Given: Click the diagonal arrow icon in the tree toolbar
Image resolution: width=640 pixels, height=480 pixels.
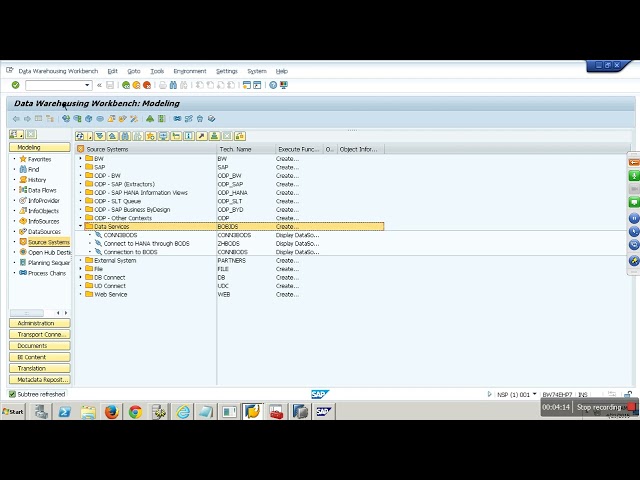Looking at the screenshot, I should 202,136.
